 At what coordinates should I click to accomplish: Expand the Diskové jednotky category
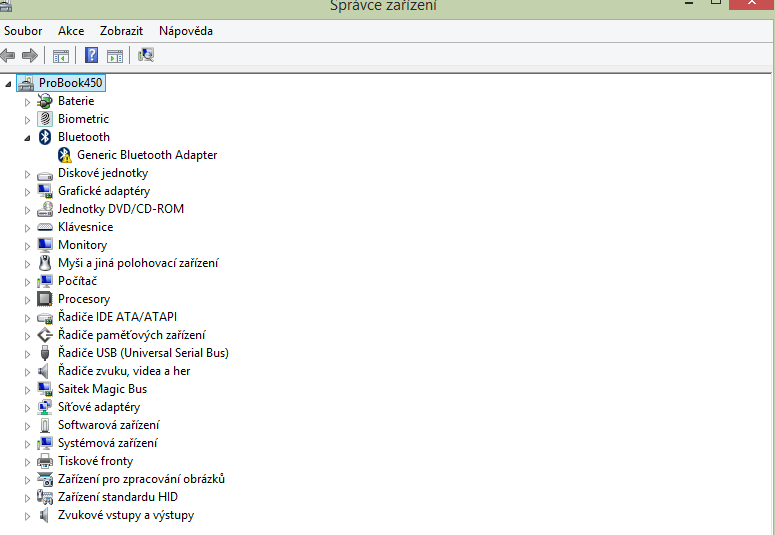point(27,174)
